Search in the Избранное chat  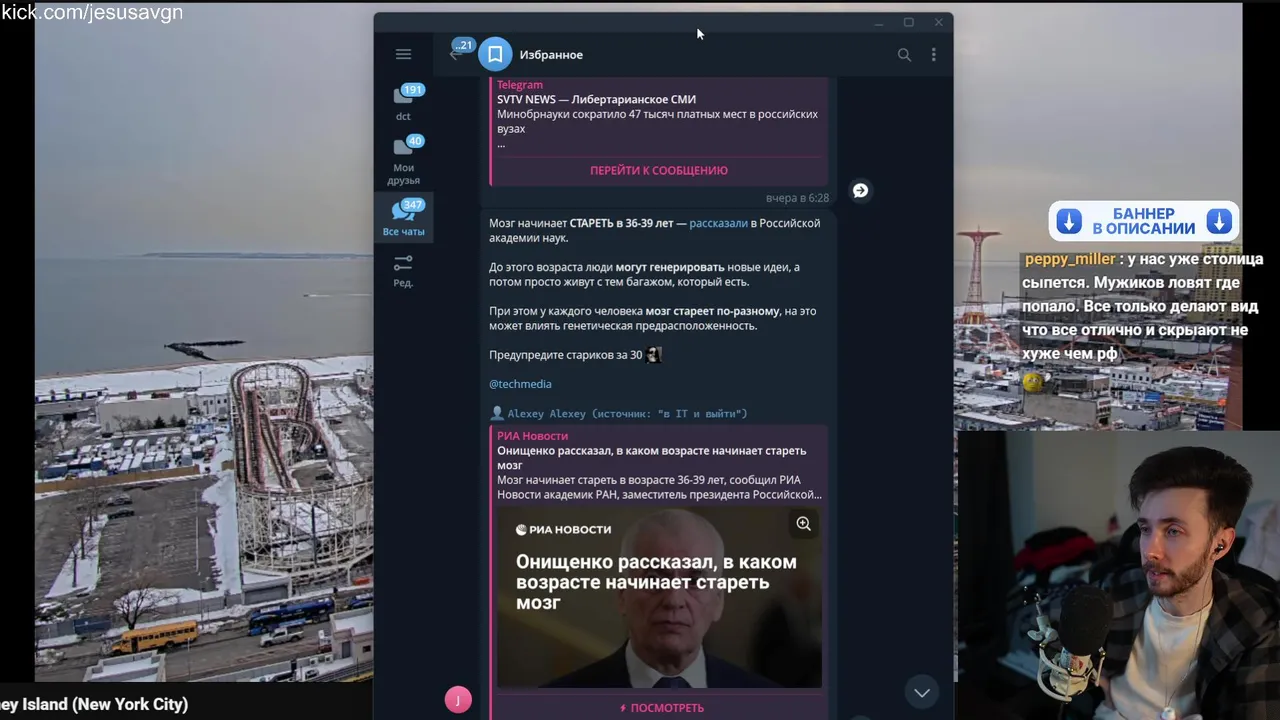click(904, 55)
